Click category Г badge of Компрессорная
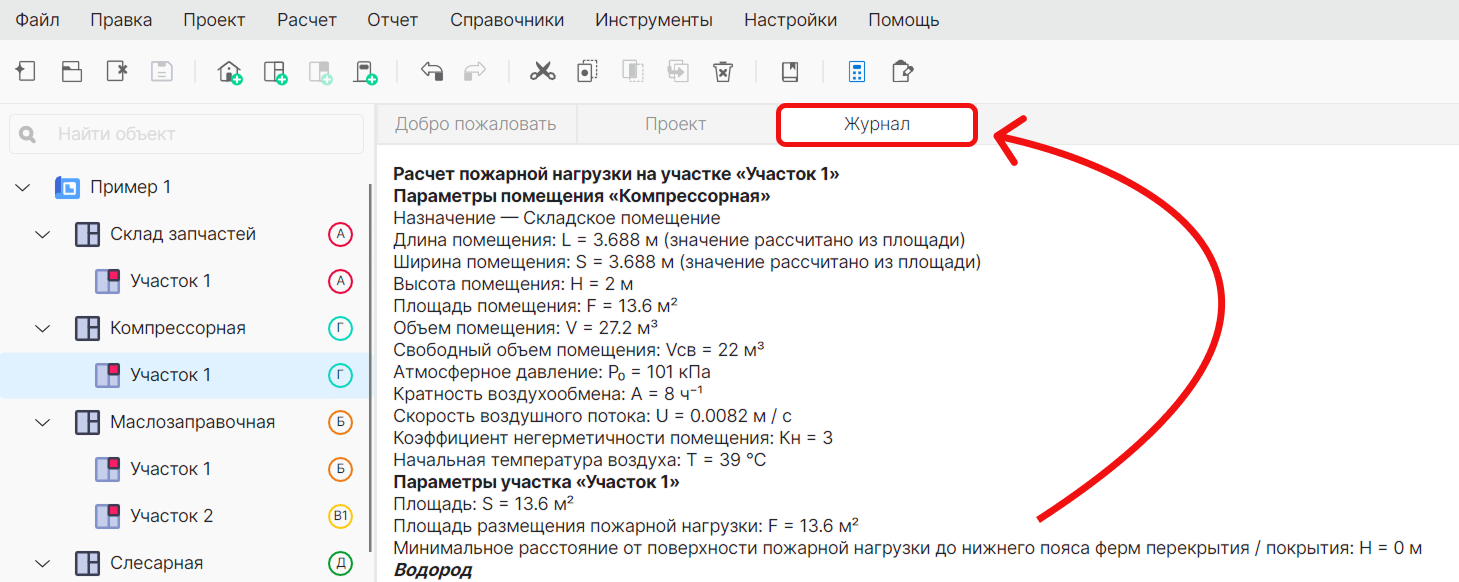This screenshot has height=582, width=1459. point(341,328)
